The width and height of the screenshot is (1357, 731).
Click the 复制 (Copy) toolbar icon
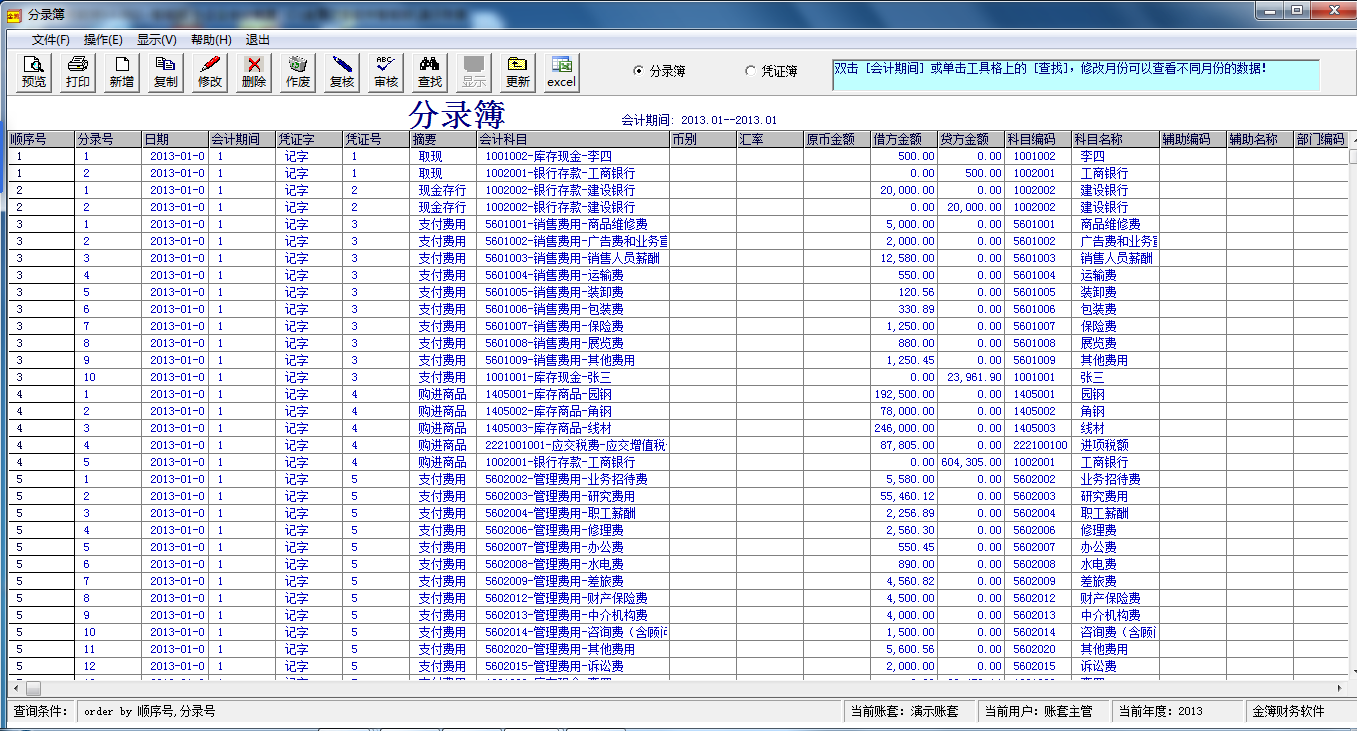tap(164, 70)
